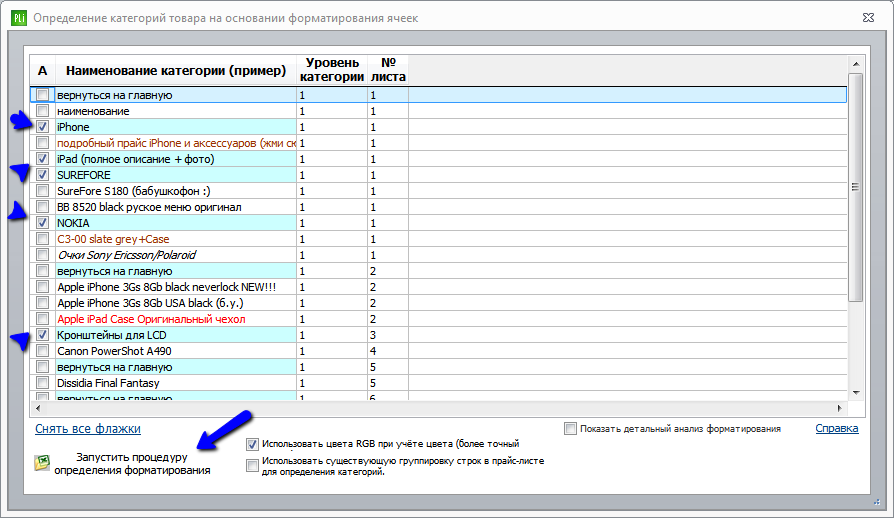Click the № листа column header
894x518 pixels.
(388, 70)
